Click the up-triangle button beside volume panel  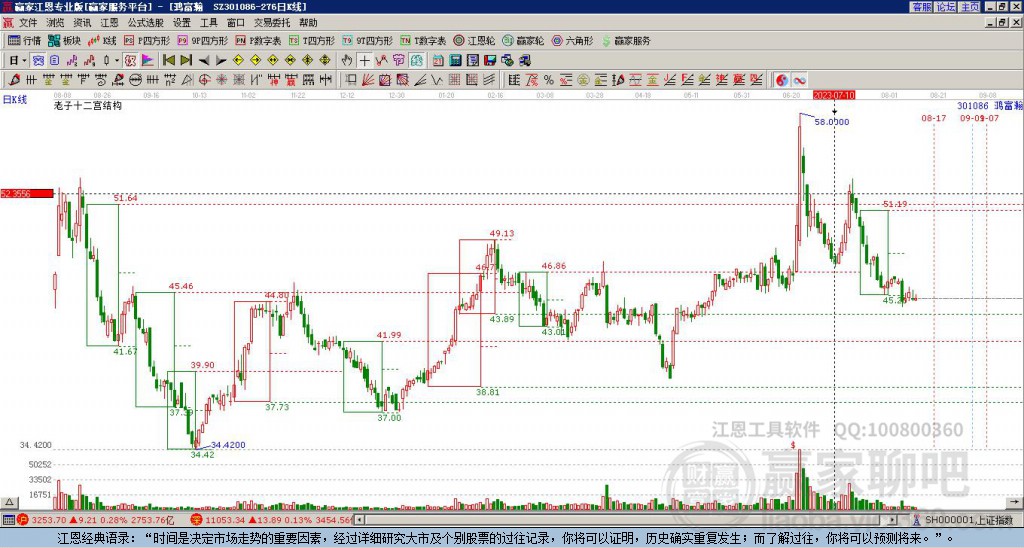click(9, 503)
